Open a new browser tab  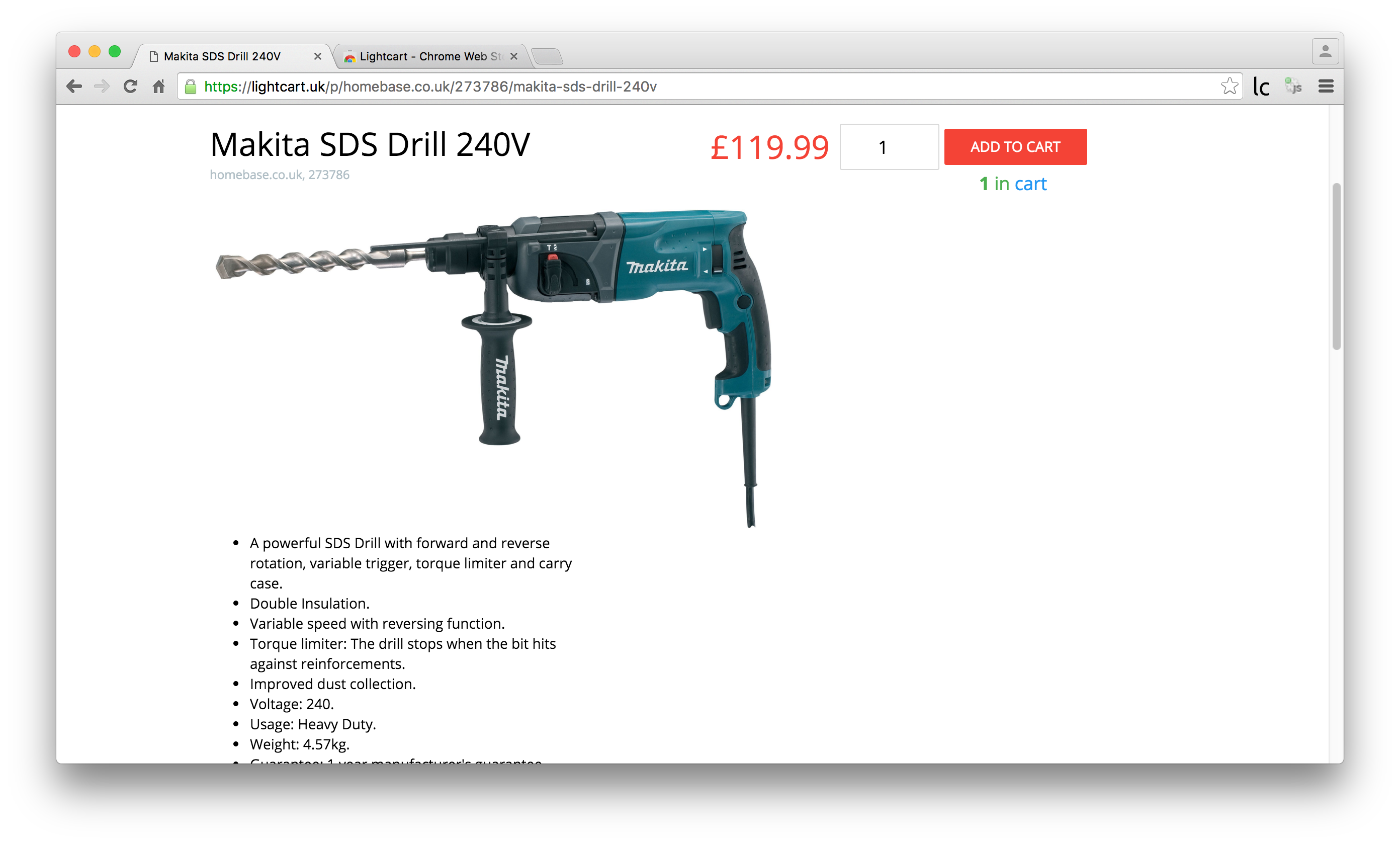(548, 56)
